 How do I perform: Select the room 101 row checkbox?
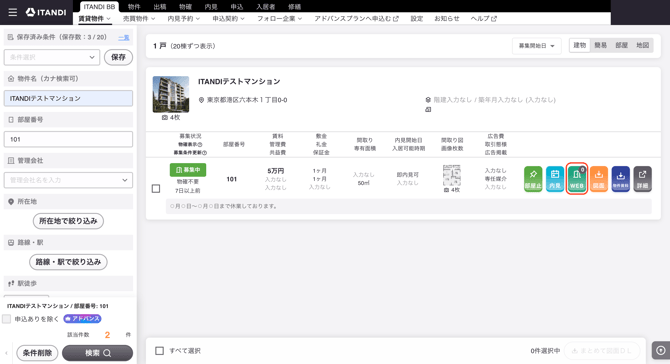pyautogui.click(x=156, y=188)
